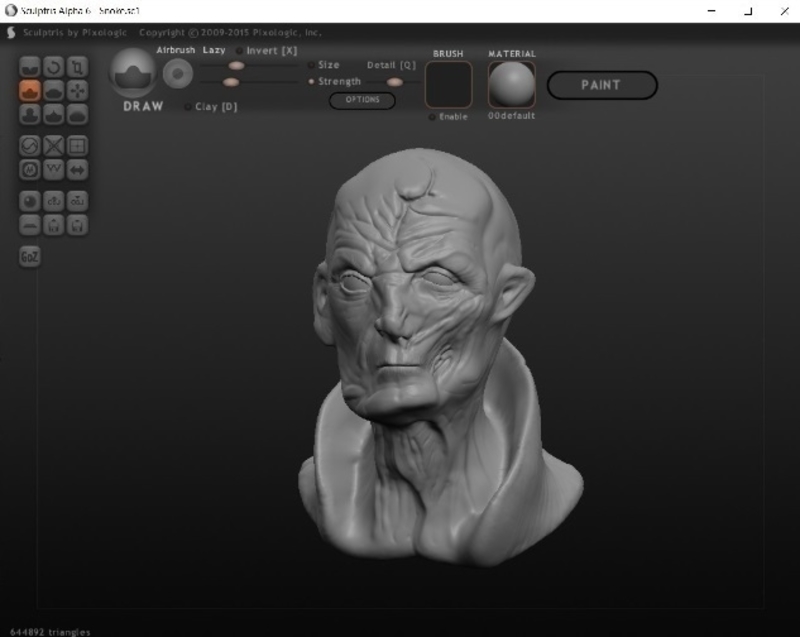Activate the Mask tool
The width and height of the screenshot is (800, 637).
point(30,170)
